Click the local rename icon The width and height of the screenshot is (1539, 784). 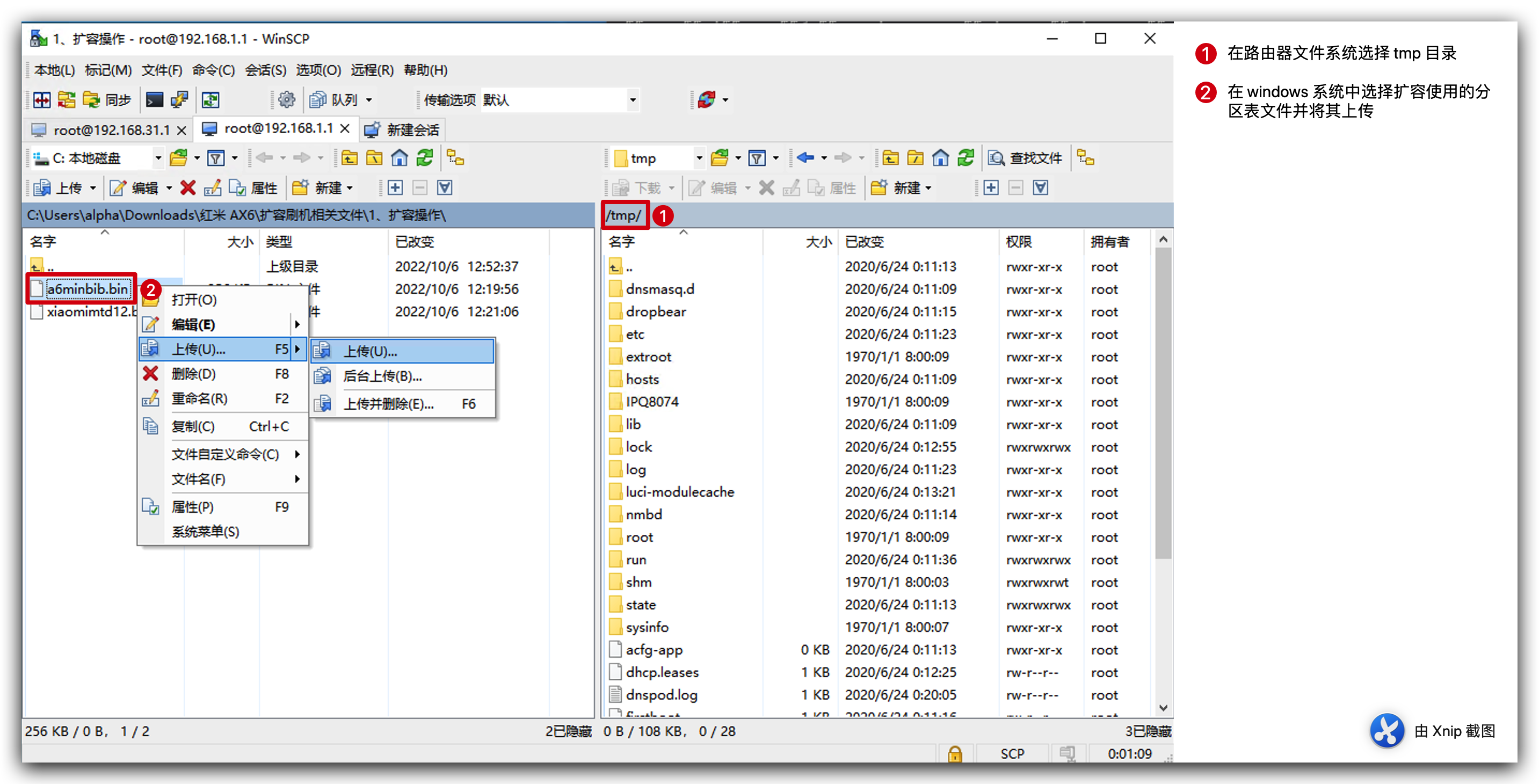pyautogui.click(x=213, y=188)
